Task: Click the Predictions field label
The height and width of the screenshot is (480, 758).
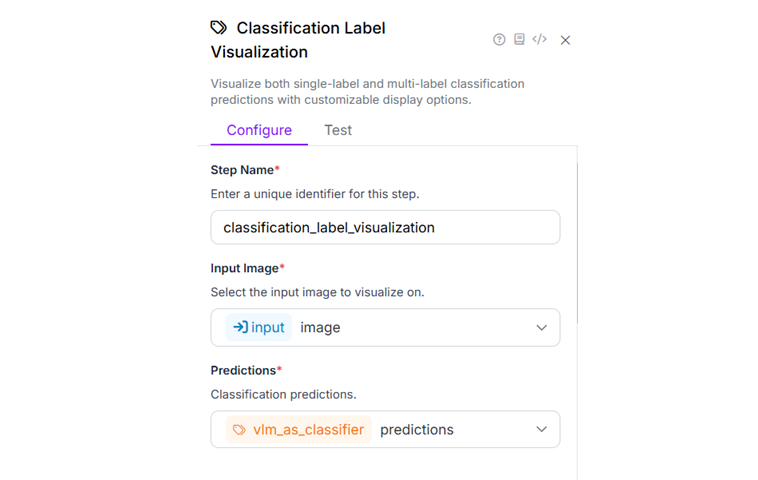Action: coord(243,370)
